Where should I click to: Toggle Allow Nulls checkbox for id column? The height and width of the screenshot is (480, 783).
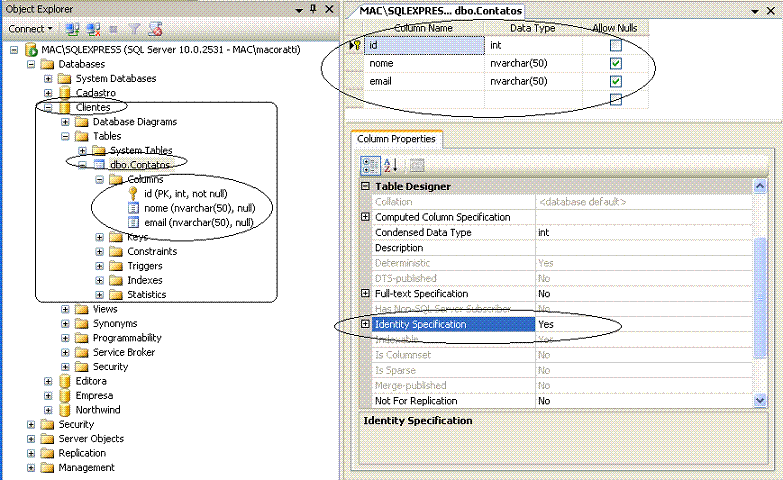click(x=616, y=45)
